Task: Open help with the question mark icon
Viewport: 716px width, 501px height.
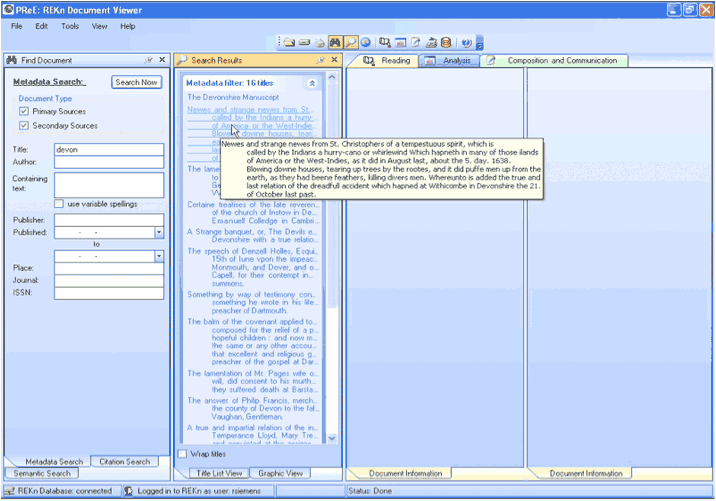Action: coord(466,42)
